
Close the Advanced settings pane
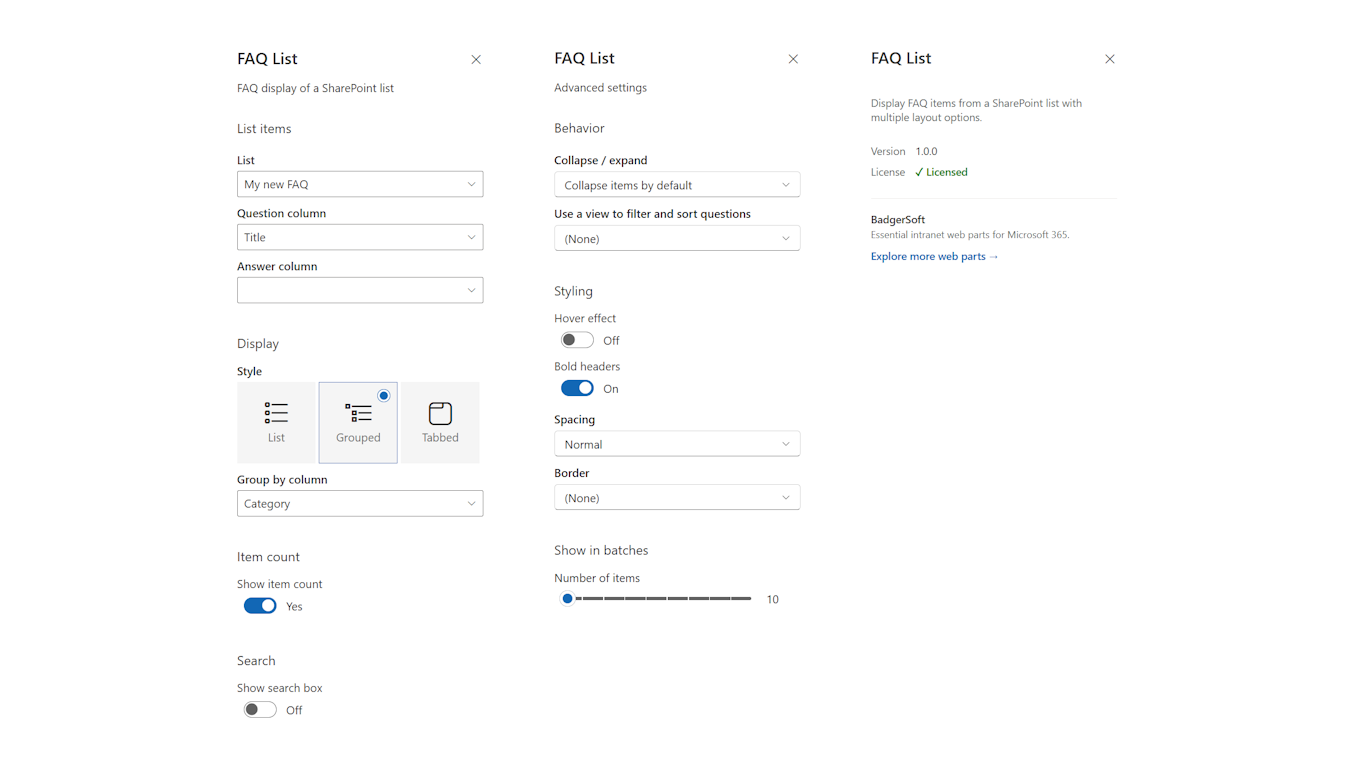(793, 60)
